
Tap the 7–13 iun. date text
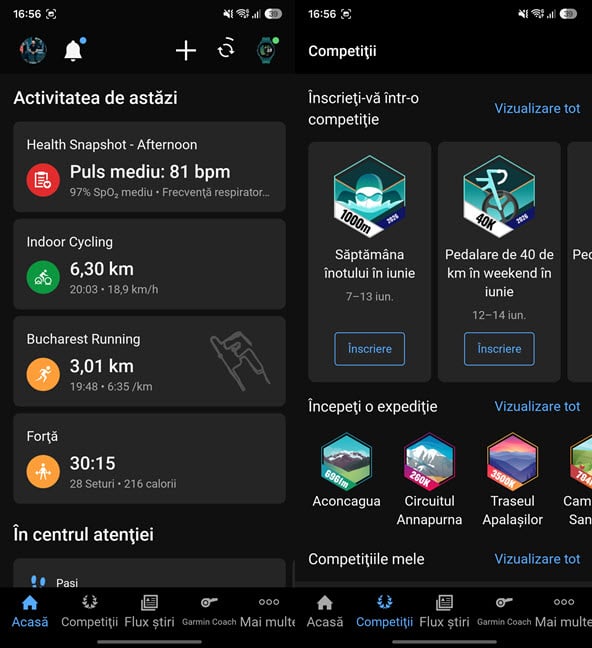(x=370, y=296)
